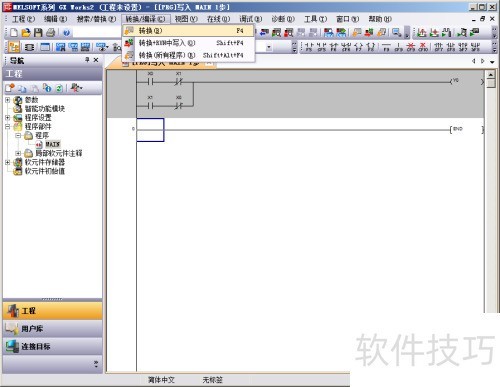This screenshot has height=387, width=500.
Task: Open the editor tab list dropdown arrow
Action: click(492, 61)
